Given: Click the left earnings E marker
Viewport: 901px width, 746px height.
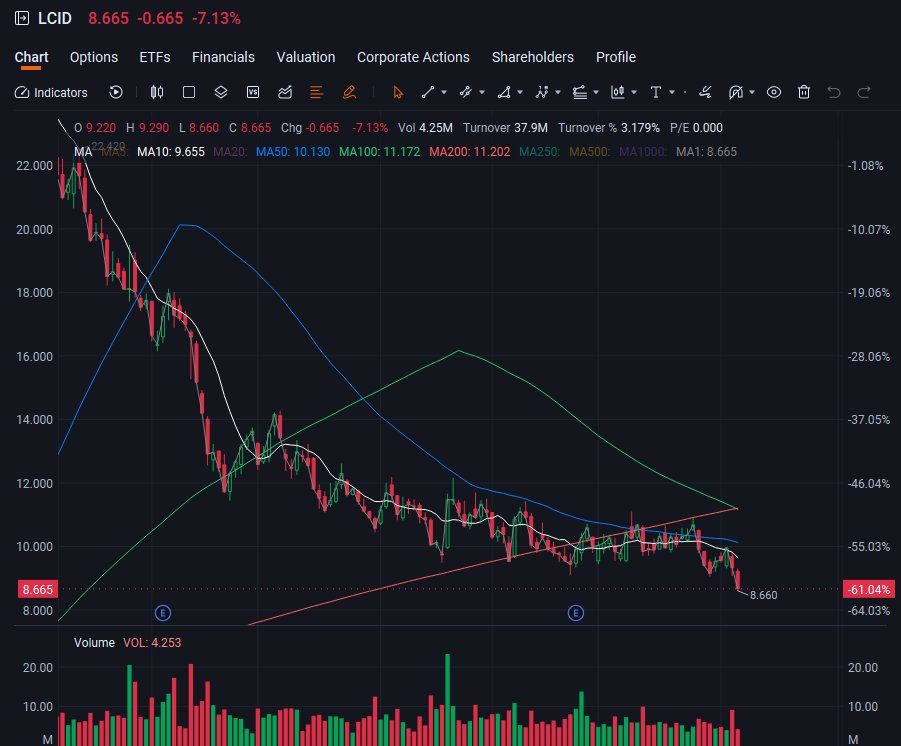Looking at the screenshot, I should point(163,613).
